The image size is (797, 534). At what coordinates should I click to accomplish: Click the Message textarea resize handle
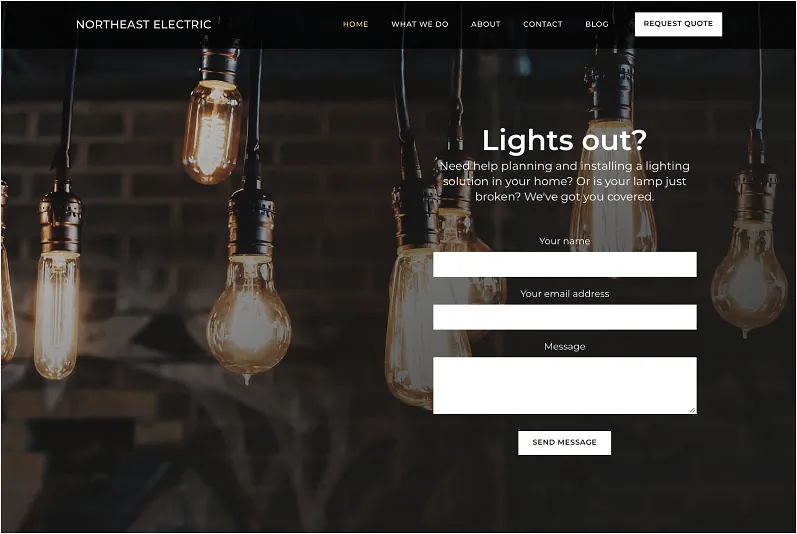[x=692, y=410]
